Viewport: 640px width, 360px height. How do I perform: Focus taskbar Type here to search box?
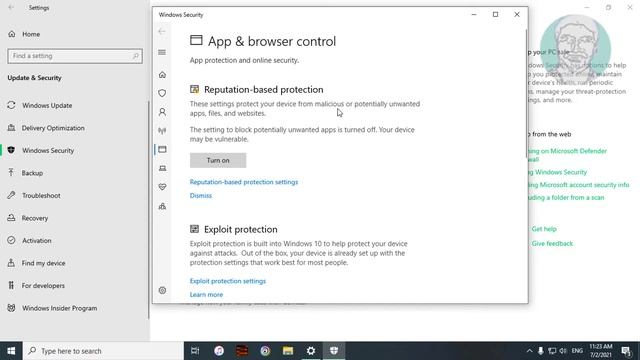click(103, 351)
